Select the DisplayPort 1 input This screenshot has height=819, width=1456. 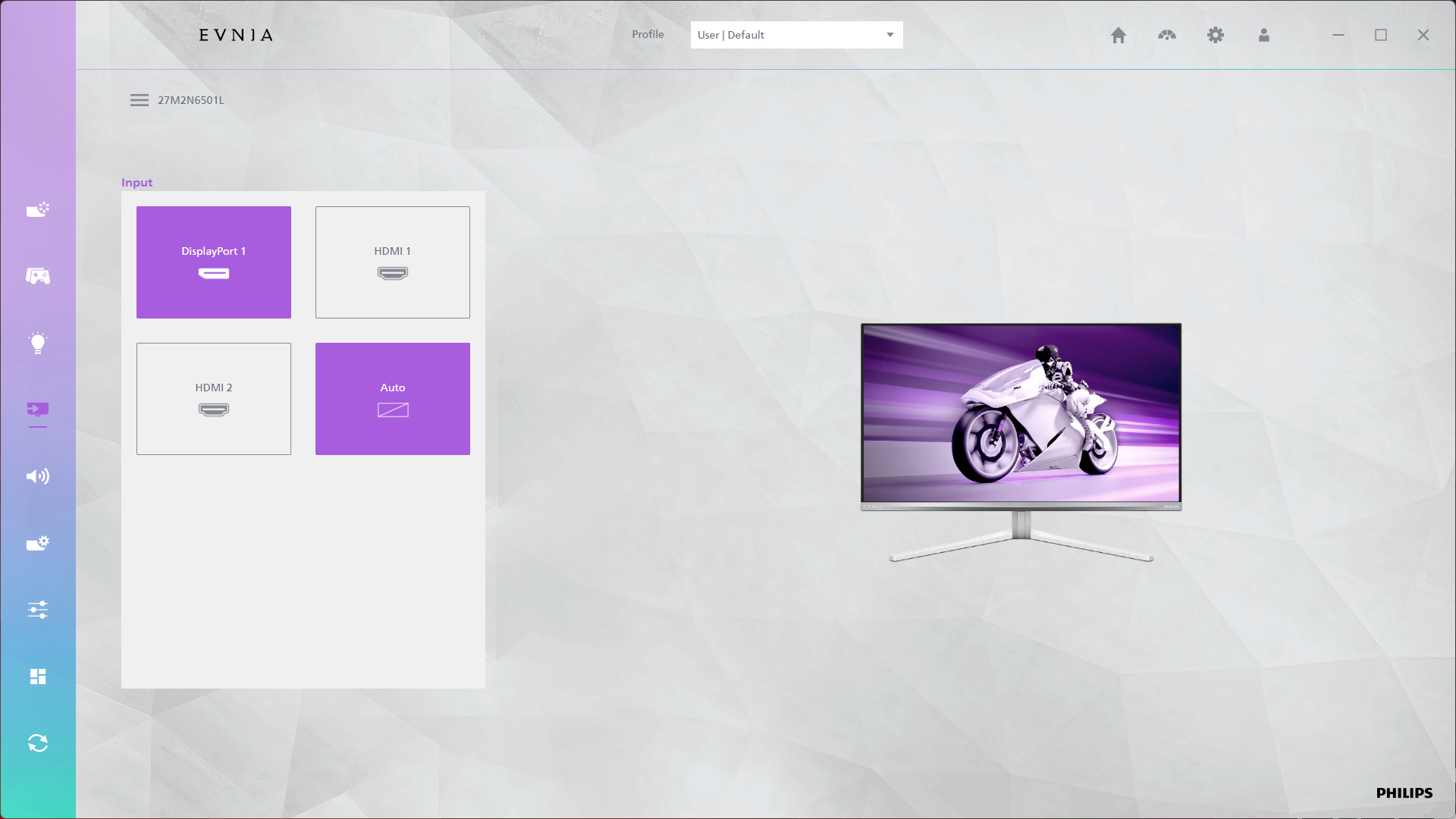click(214, 262)
